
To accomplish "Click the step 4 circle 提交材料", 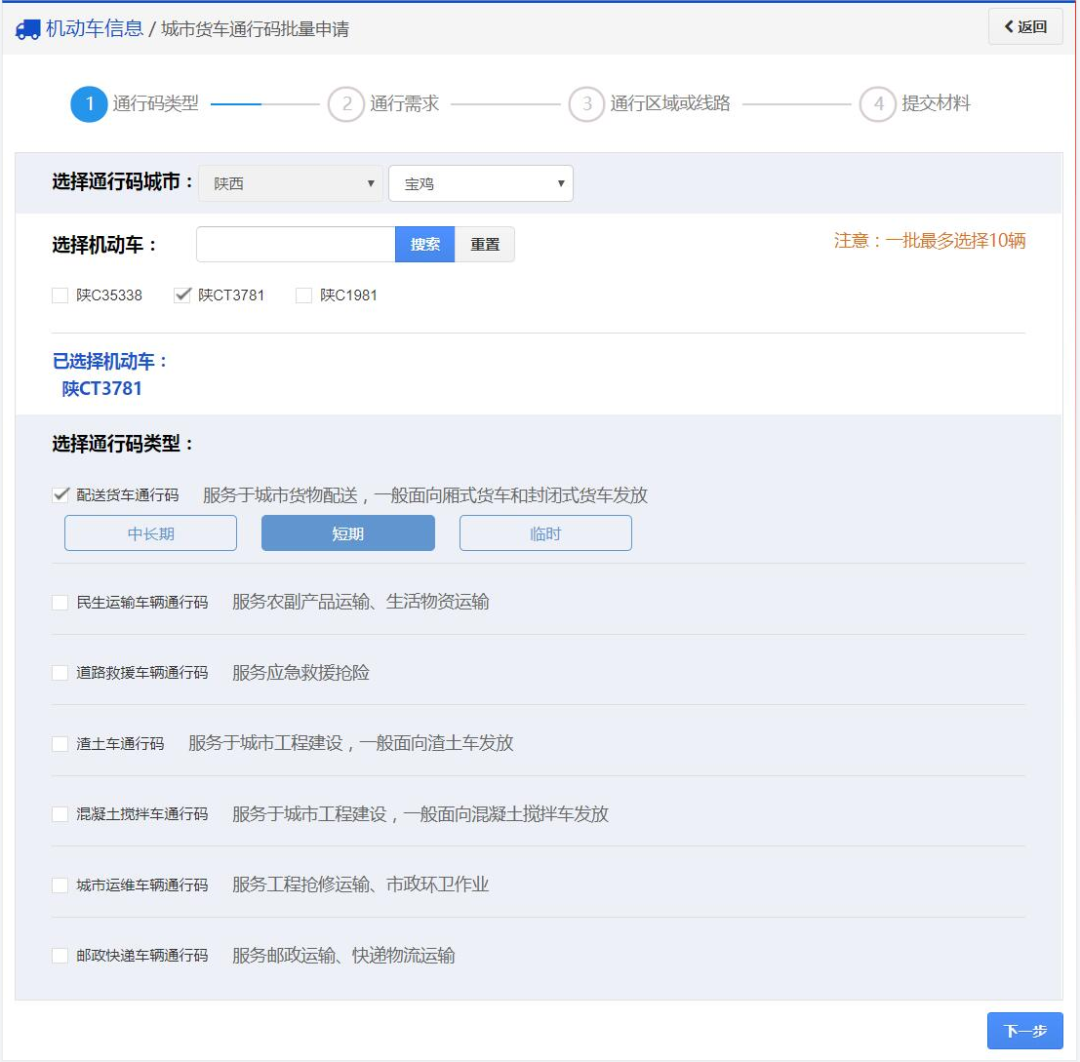I will coord(877,104).
